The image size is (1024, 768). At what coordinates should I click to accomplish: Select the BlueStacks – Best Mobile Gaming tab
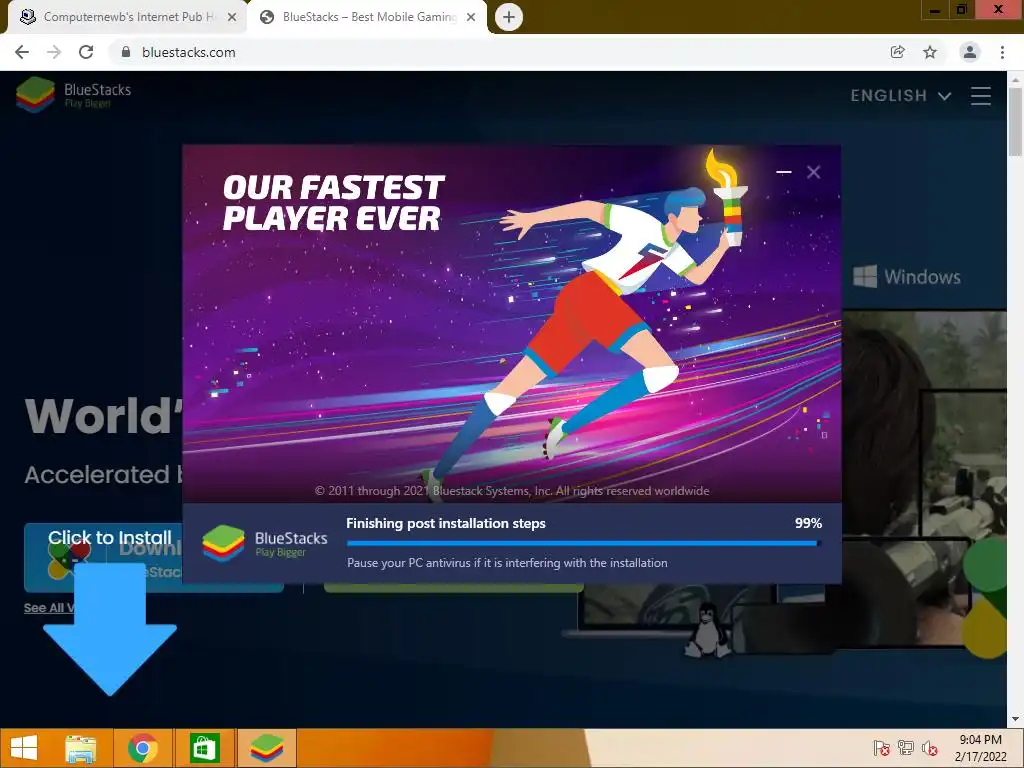(368, 17)
